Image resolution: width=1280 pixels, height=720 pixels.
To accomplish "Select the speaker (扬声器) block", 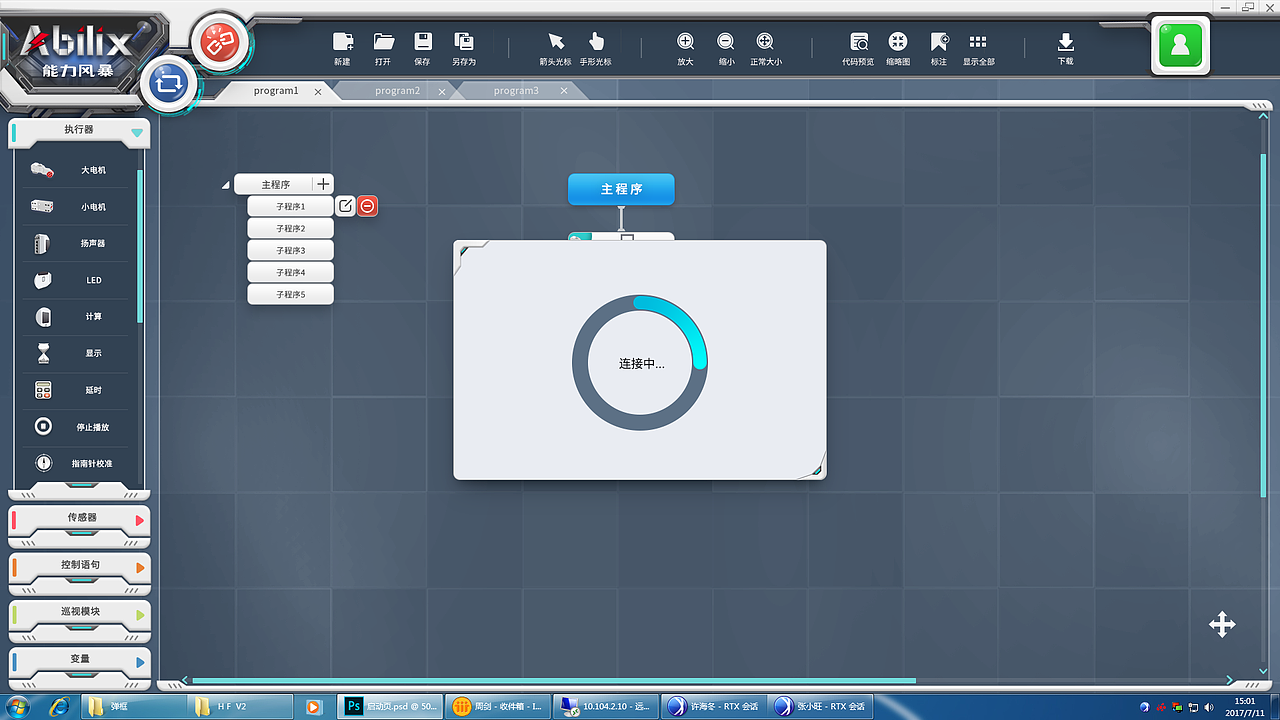I will point(78,243).
